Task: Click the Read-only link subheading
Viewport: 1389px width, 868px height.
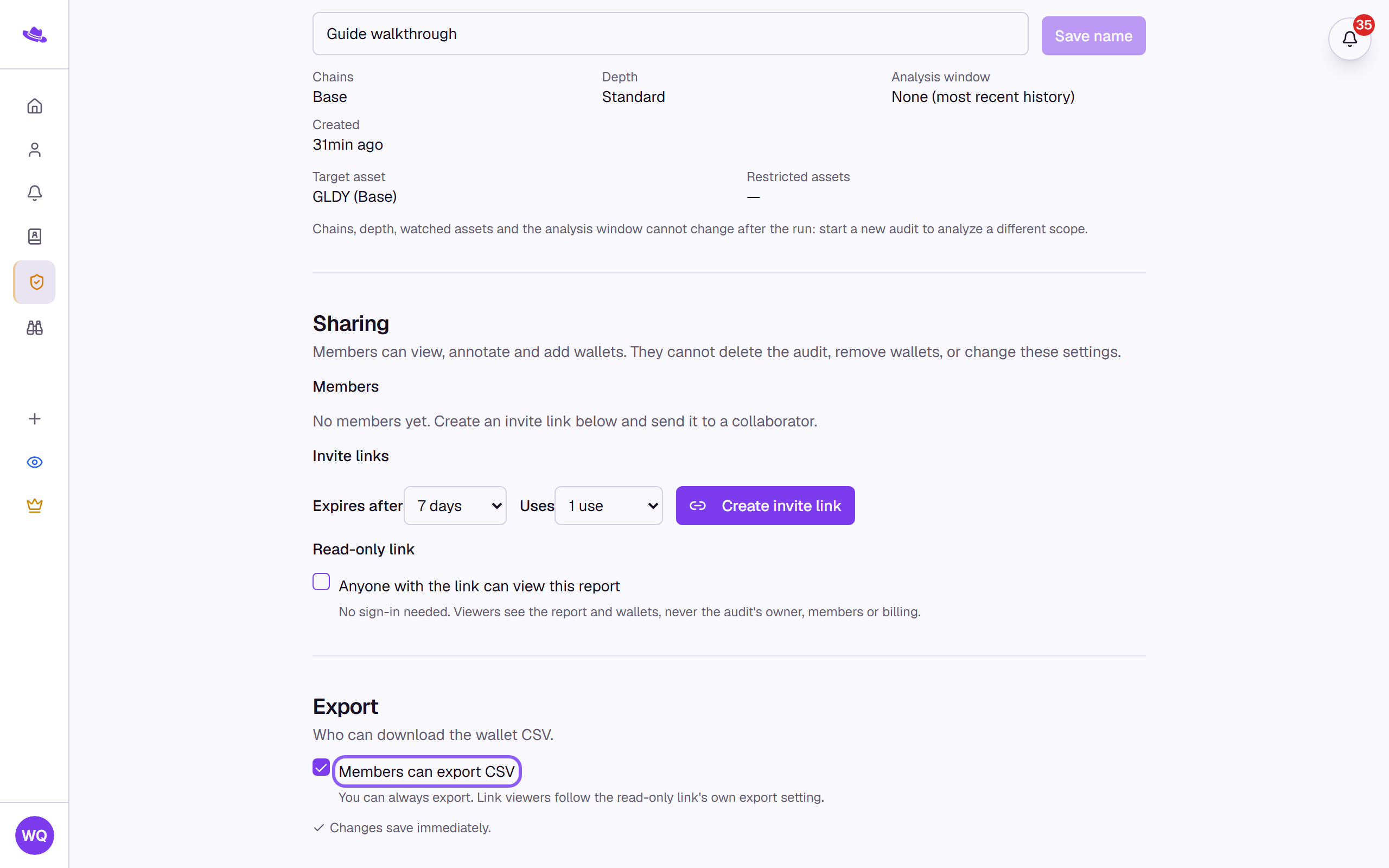Action: tap(364, 550)
